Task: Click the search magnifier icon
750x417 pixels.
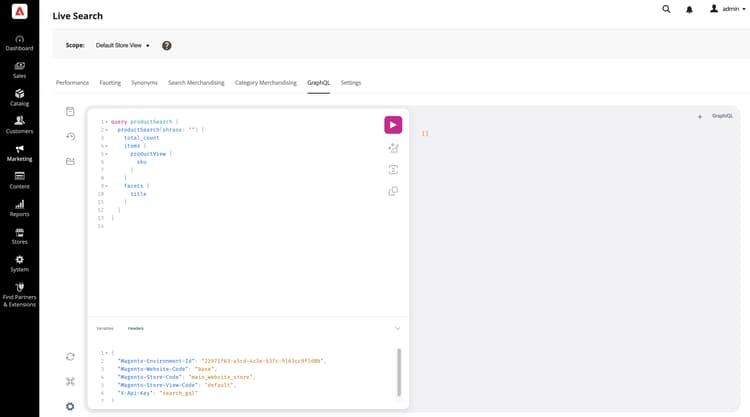Action: coord(666,9)
